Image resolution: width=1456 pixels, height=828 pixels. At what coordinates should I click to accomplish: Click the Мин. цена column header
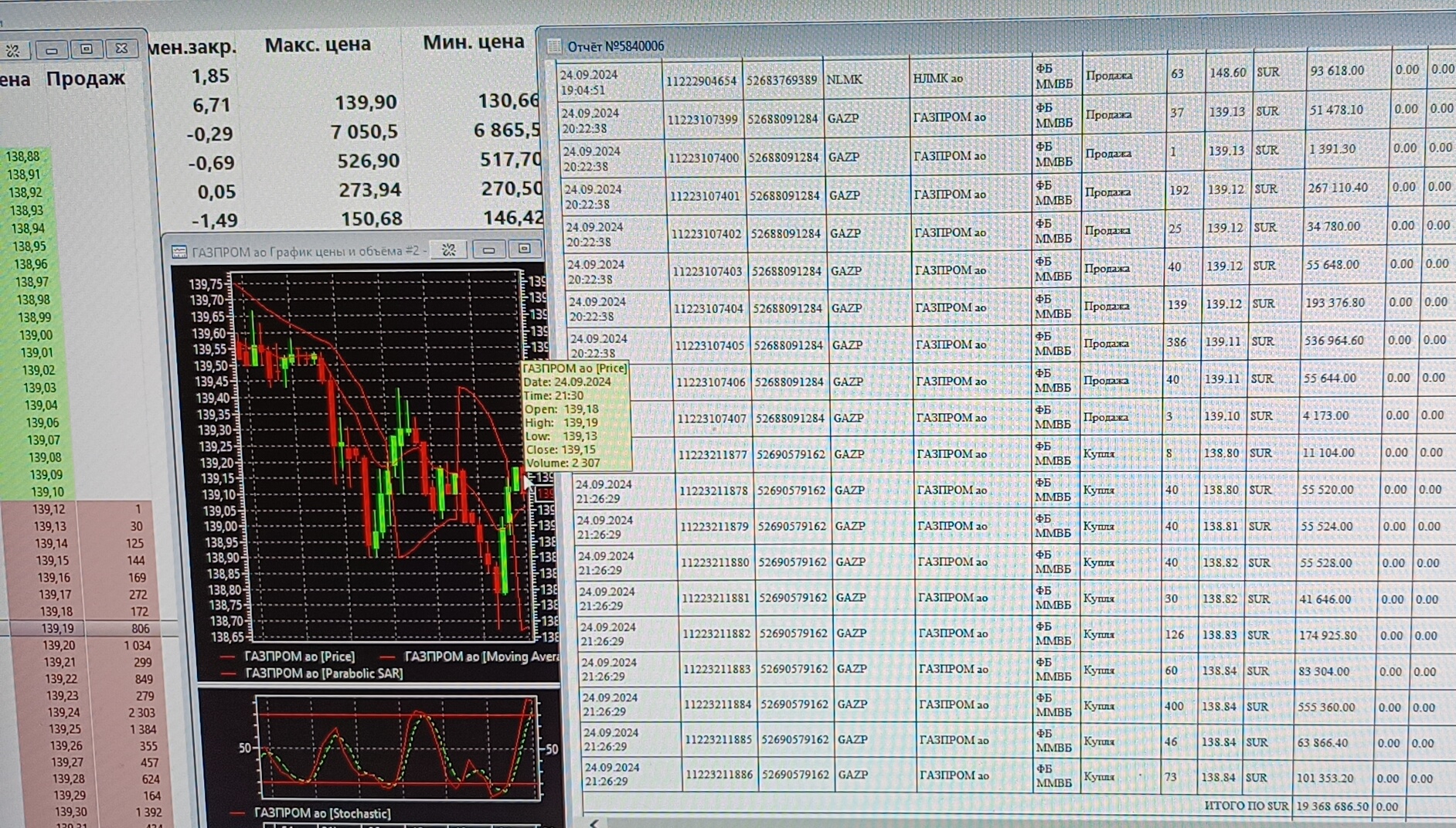[473, 42]
